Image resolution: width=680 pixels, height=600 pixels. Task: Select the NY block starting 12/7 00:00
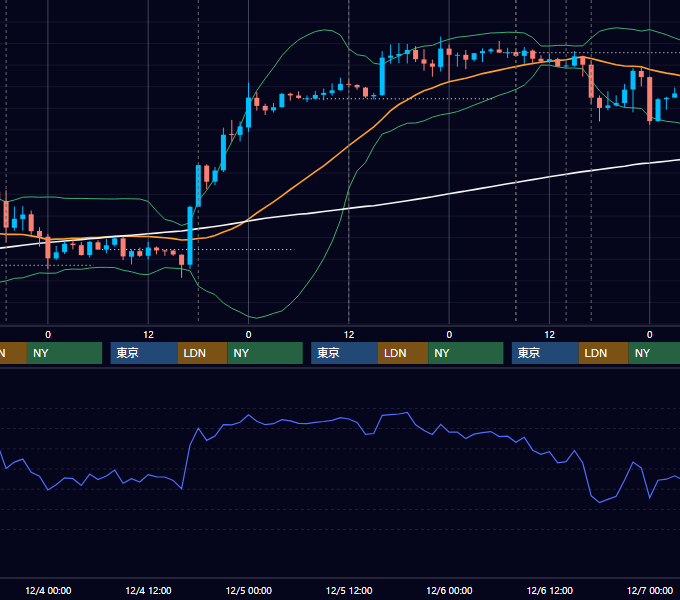(654, 353)
